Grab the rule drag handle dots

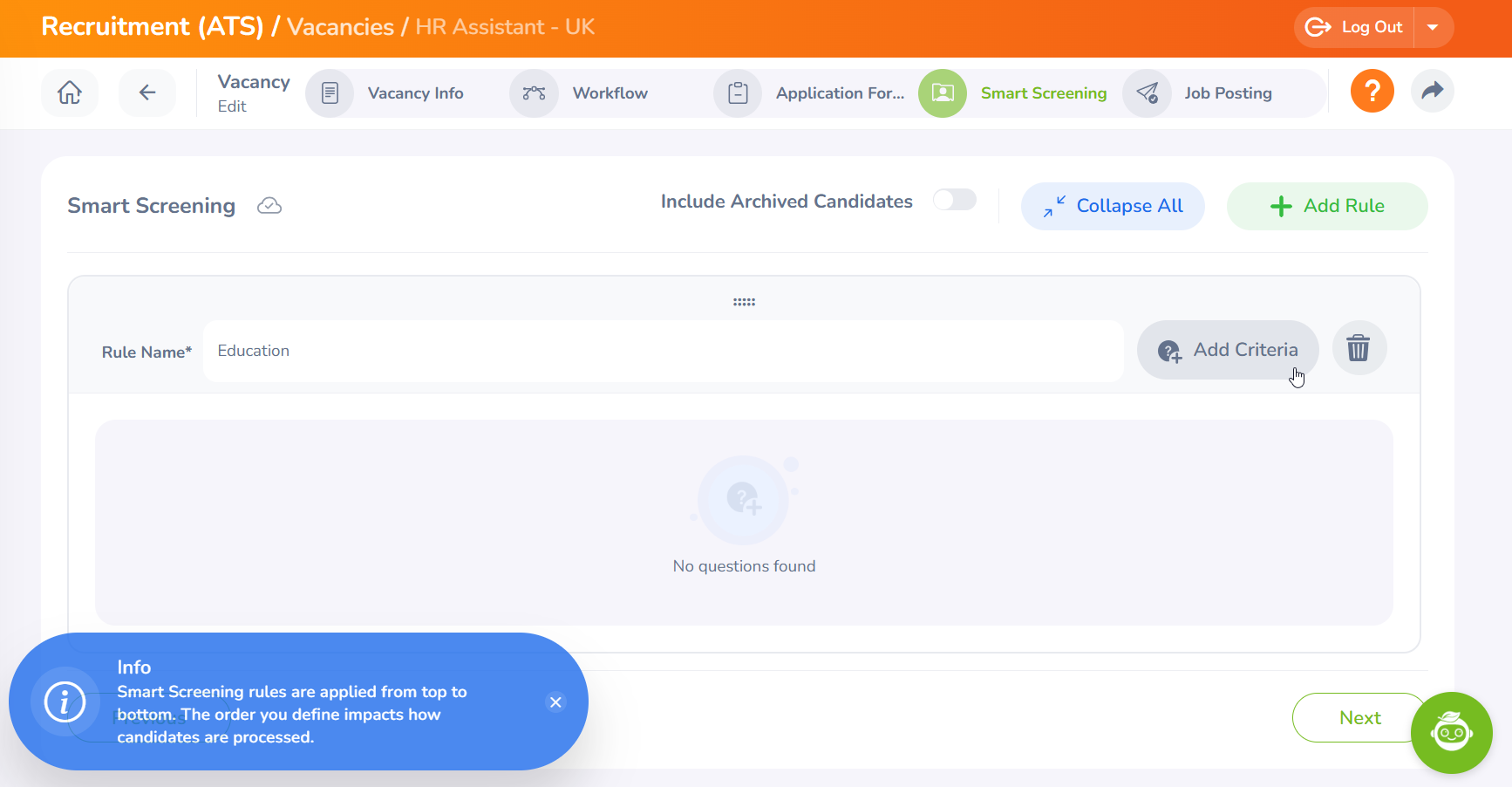click(x=744, y=302)
